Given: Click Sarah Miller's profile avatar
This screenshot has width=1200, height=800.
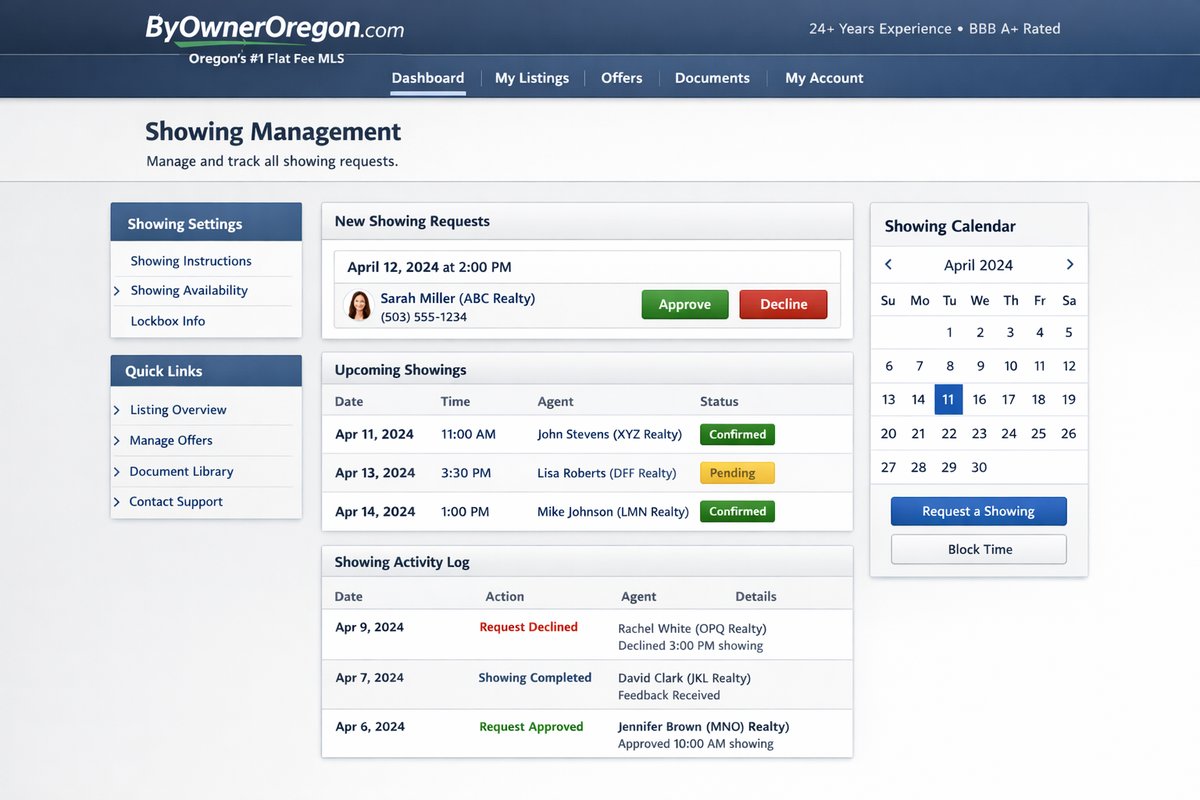Looking at the screenshot, I should tap(358, 304).
